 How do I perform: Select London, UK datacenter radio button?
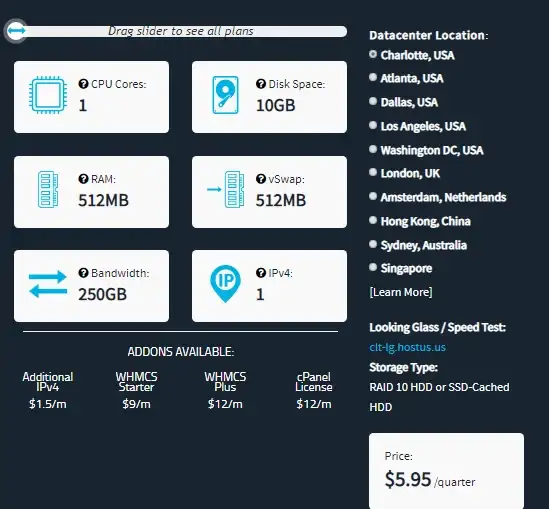373,173
